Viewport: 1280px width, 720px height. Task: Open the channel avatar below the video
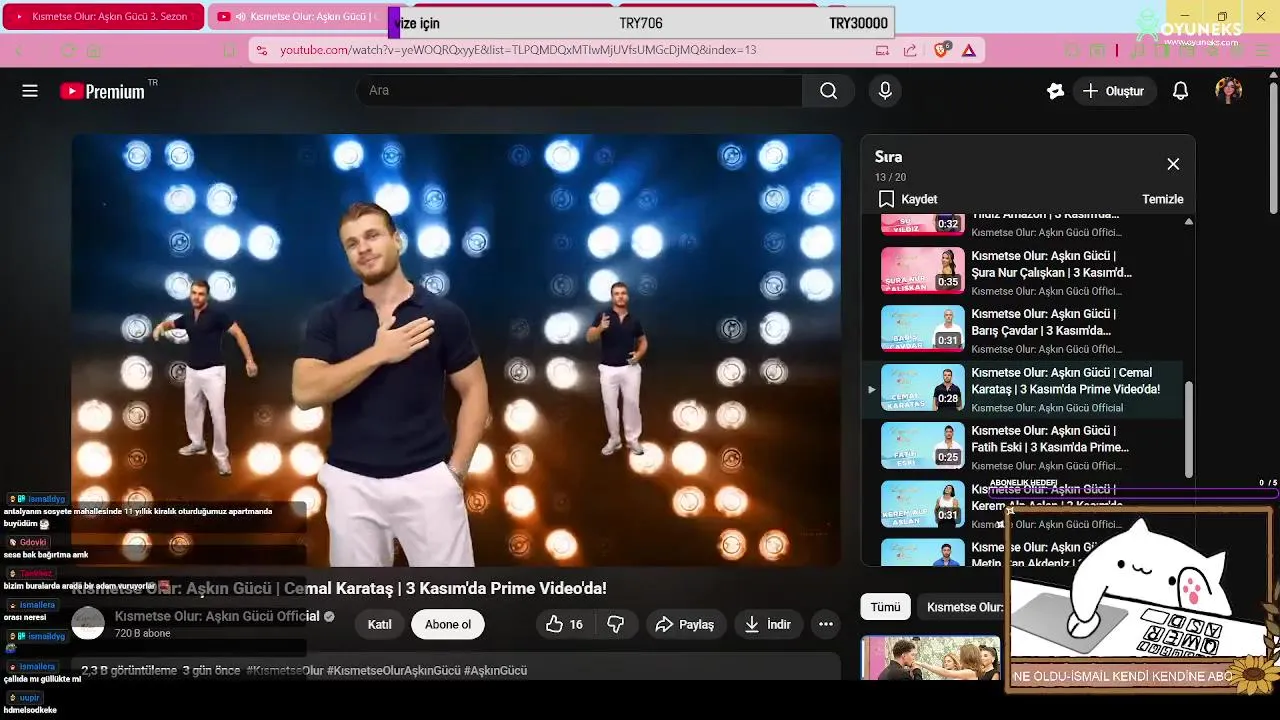88,623
